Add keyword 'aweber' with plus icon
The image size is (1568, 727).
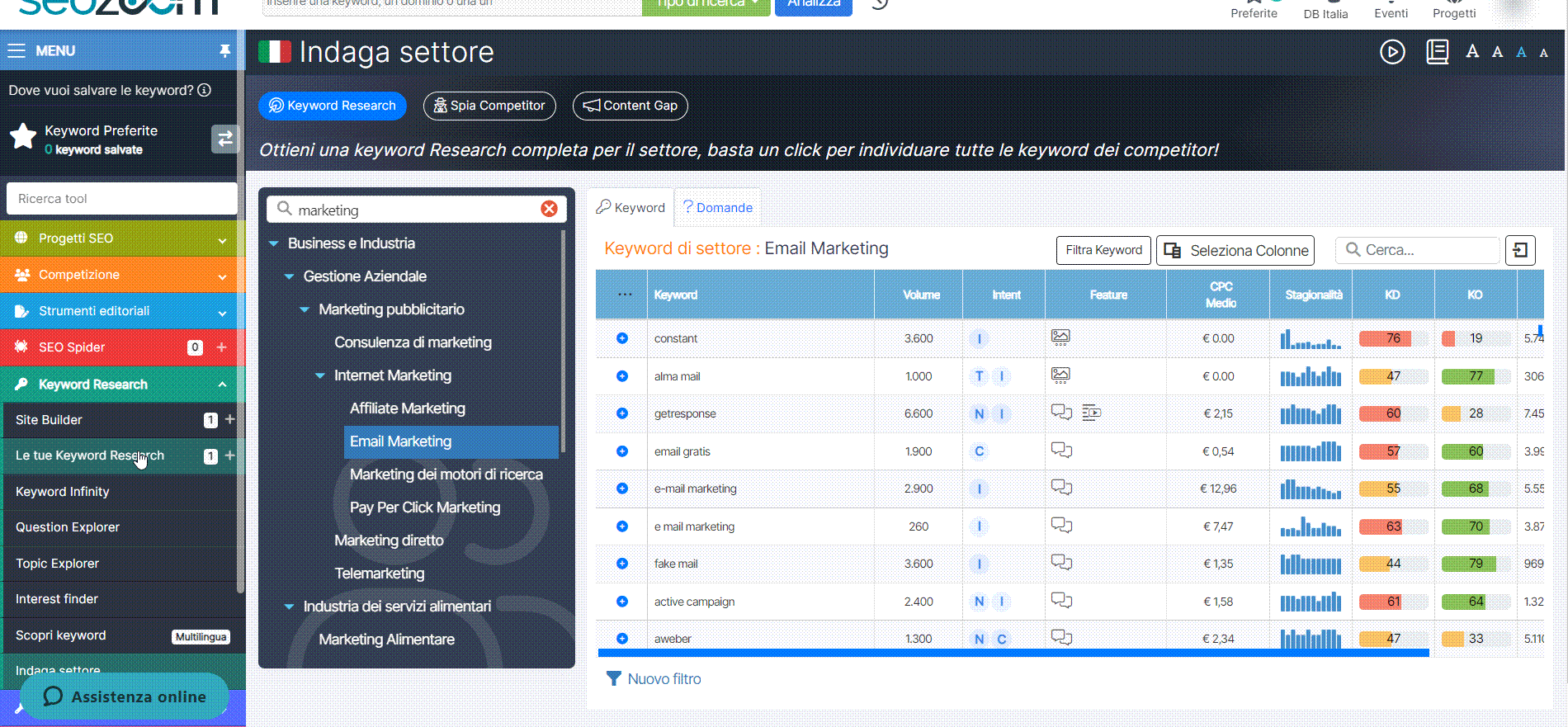[x=622, y=639]
